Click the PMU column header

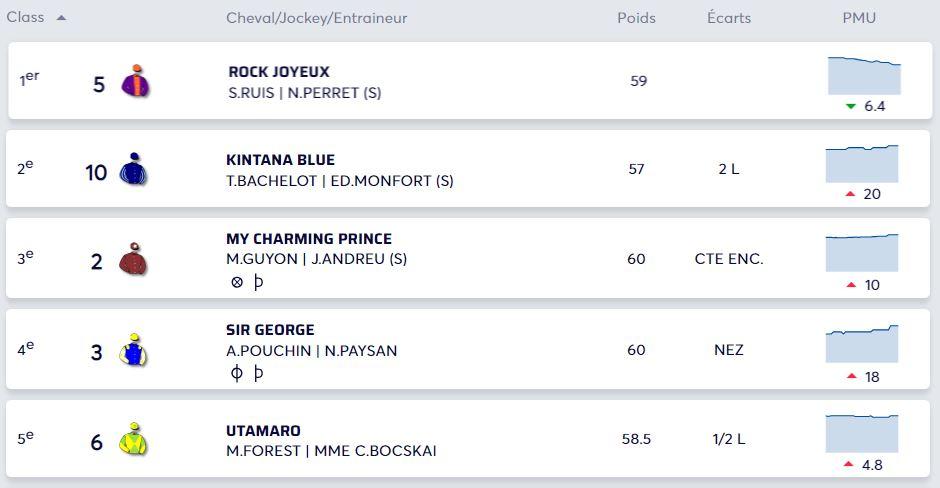tap(859, 18)
